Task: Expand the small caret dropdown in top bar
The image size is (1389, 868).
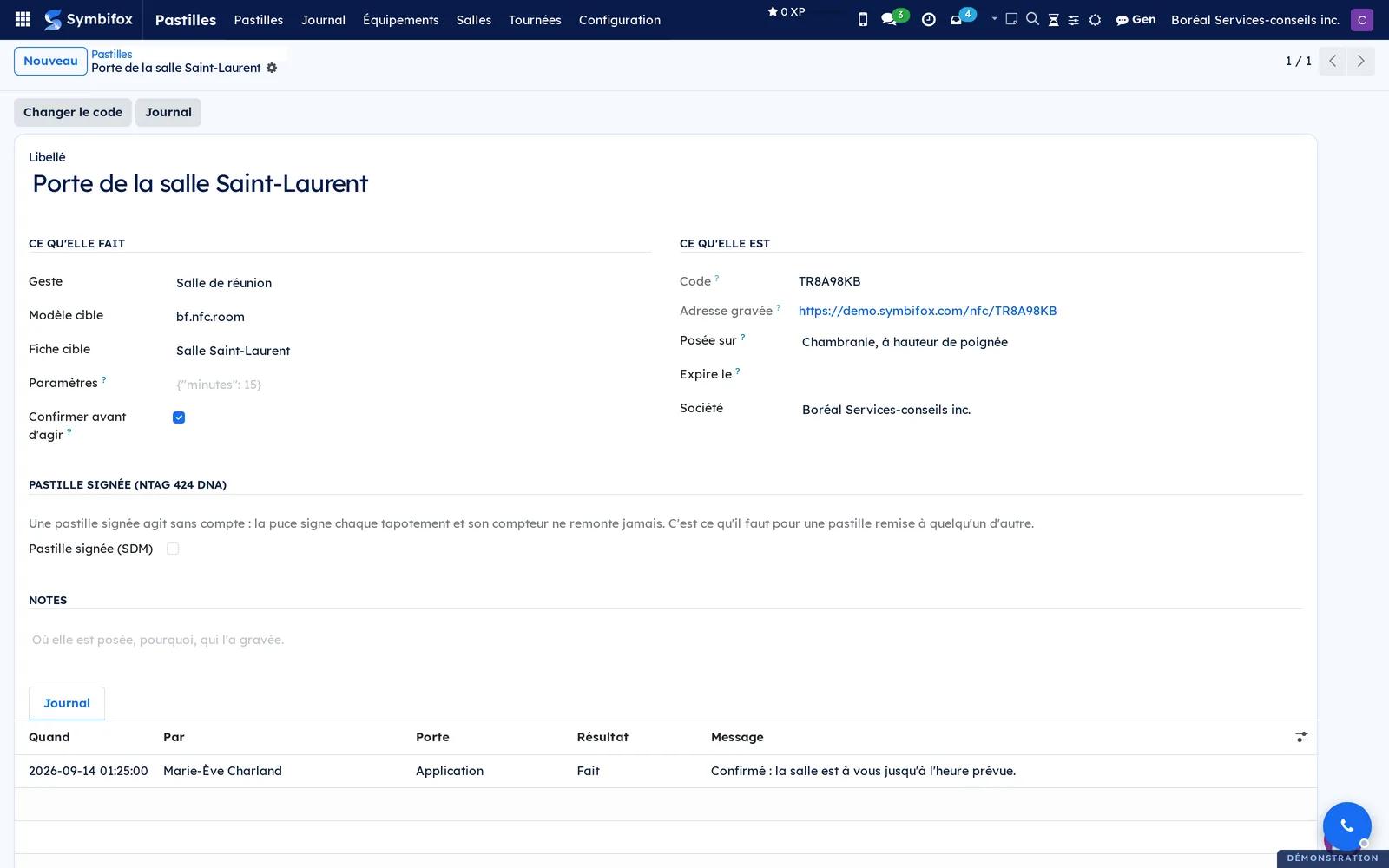Action: pyautogui.click(x=994, y=18)
